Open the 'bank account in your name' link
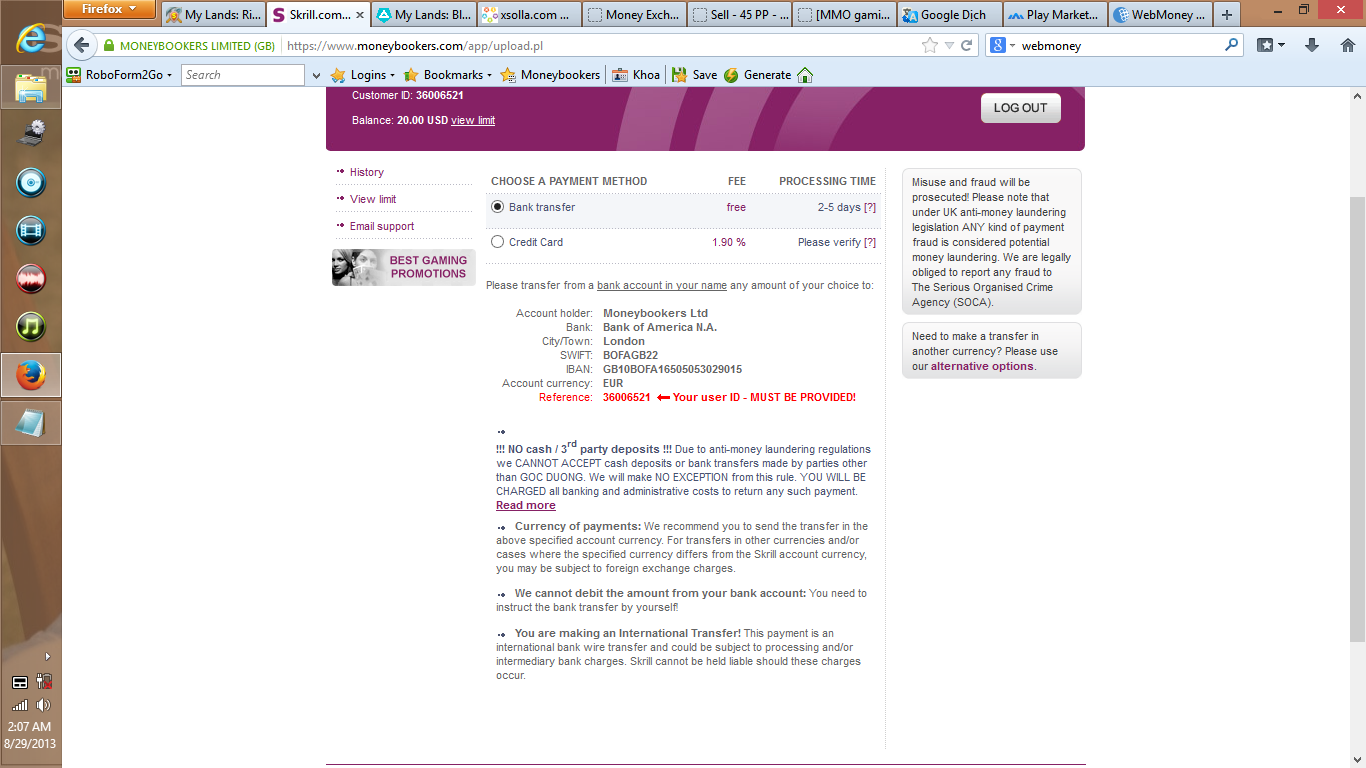Viewport: 1366px width, 768px height. (662, 286)
